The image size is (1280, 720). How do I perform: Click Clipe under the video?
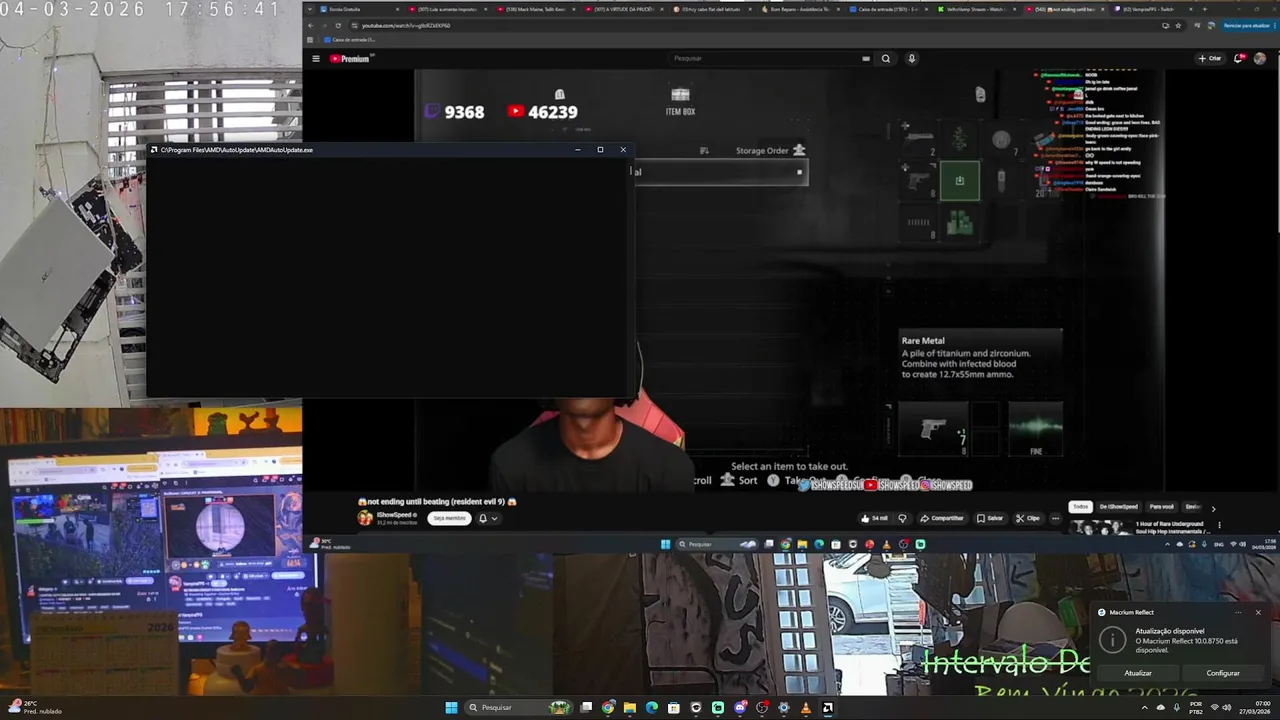(x=1028, y=518)
